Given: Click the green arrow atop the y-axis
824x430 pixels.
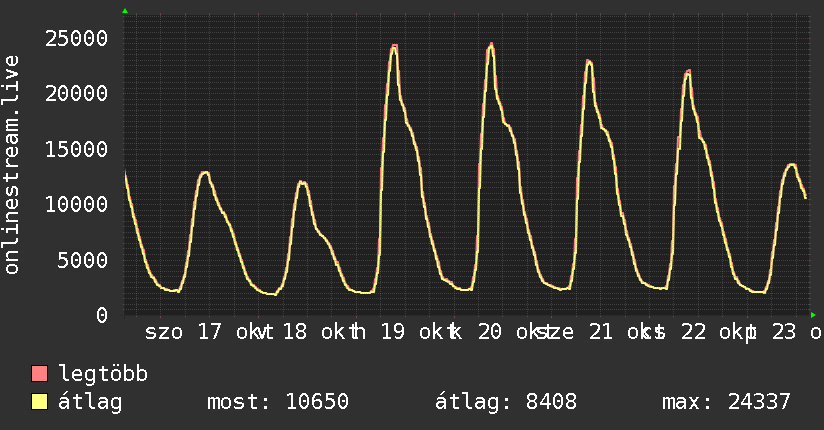Looking at the screenshot, I should [x=125, y=11].
